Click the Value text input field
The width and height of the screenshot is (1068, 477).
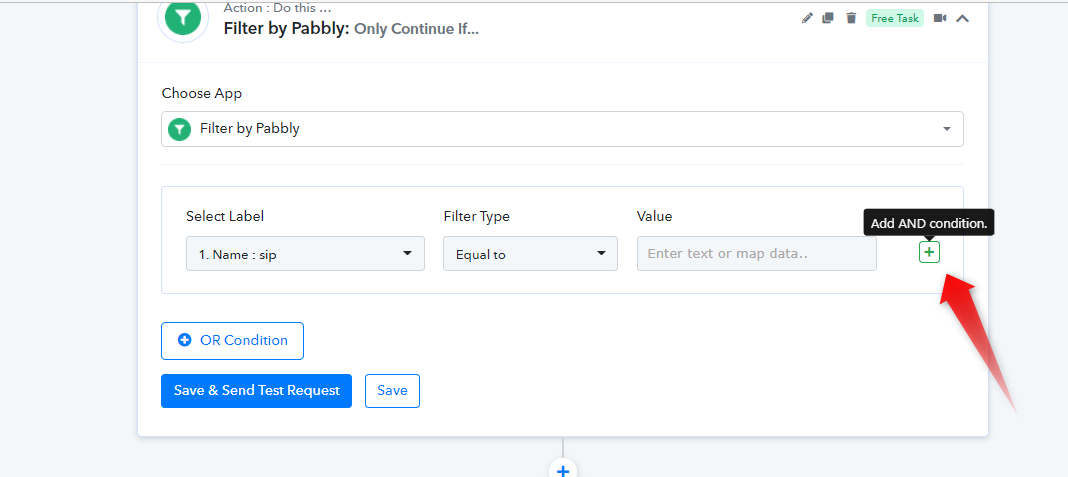click(756, 253)
